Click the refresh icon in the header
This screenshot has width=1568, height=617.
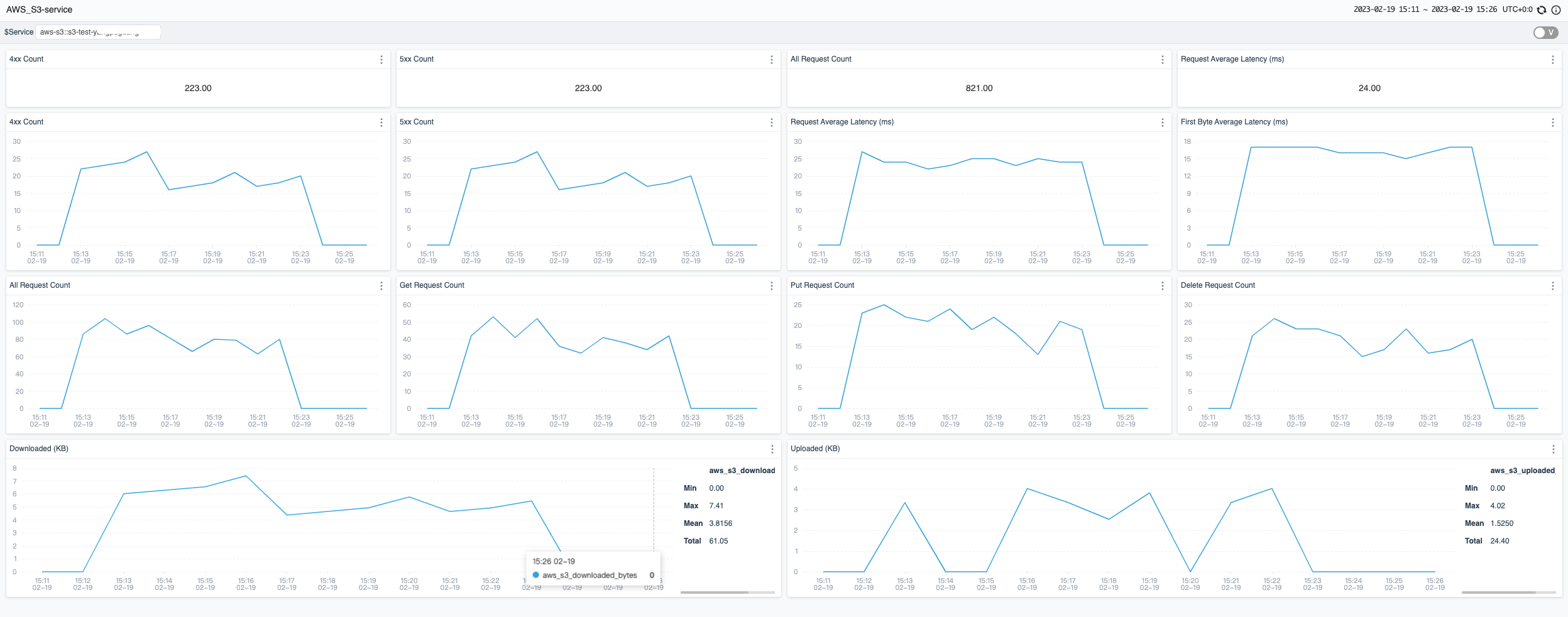[x=1542, y=9]
